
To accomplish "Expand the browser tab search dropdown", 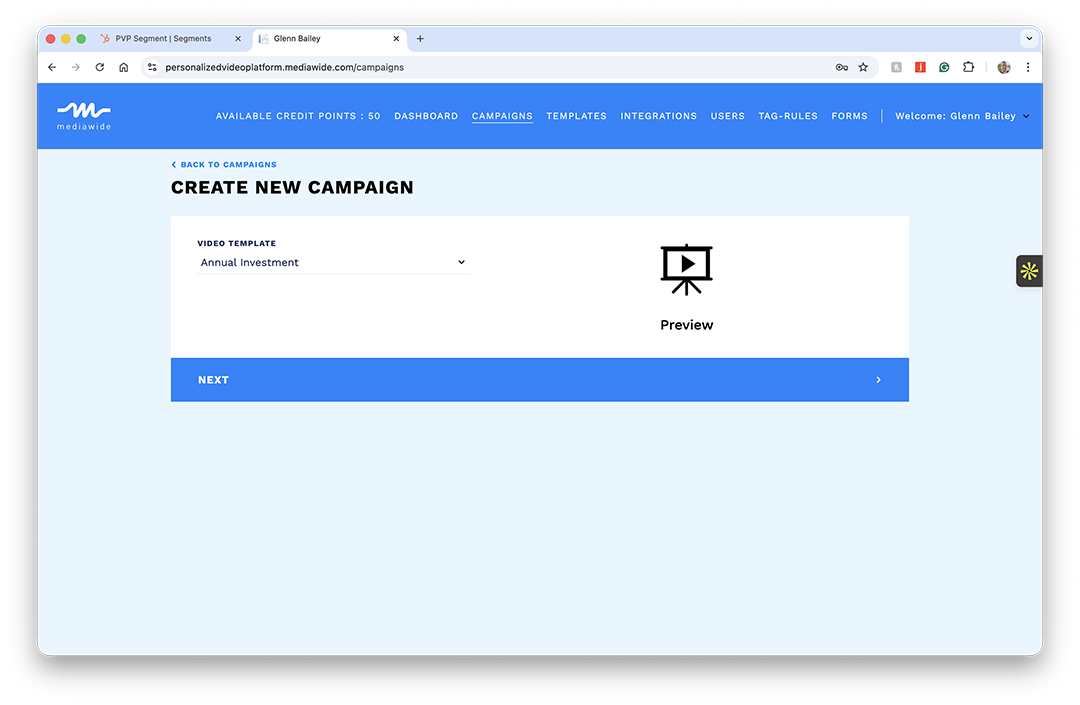I will point(1028,39).
